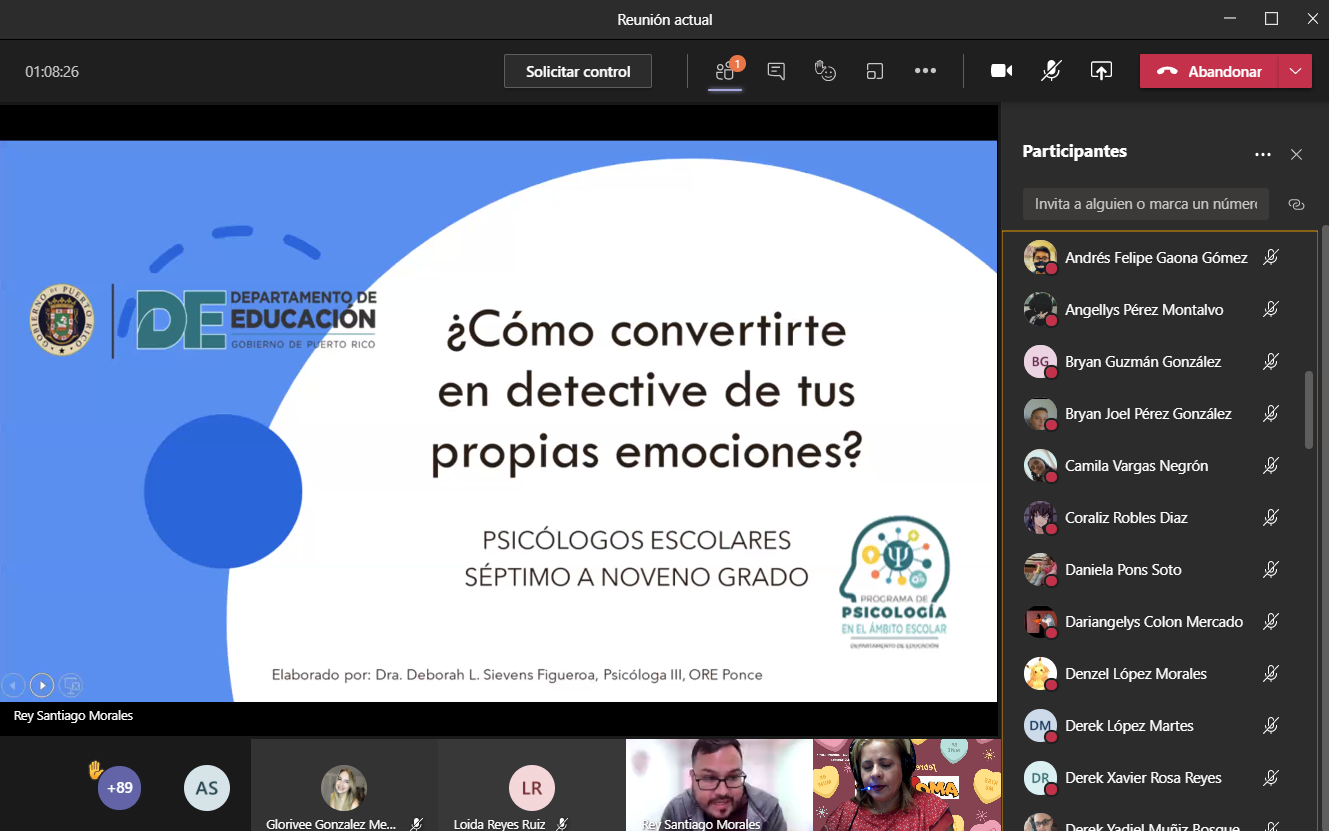Click muted mic icon for Camila Vargas

tap(1271, 465)
